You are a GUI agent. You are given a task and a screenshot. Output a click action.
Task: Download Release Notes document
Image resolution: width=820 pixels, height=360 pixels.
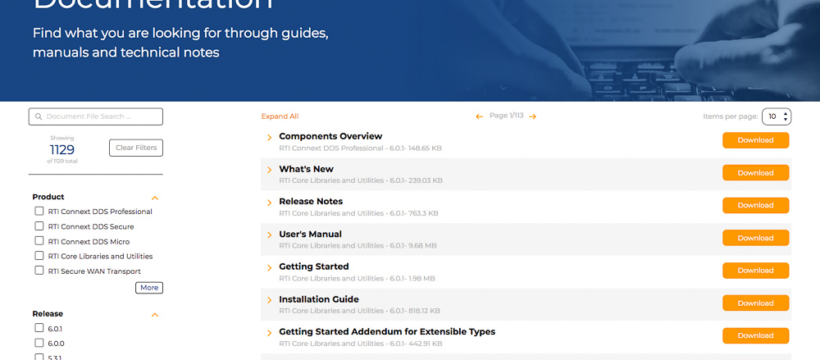coord(756,205)
